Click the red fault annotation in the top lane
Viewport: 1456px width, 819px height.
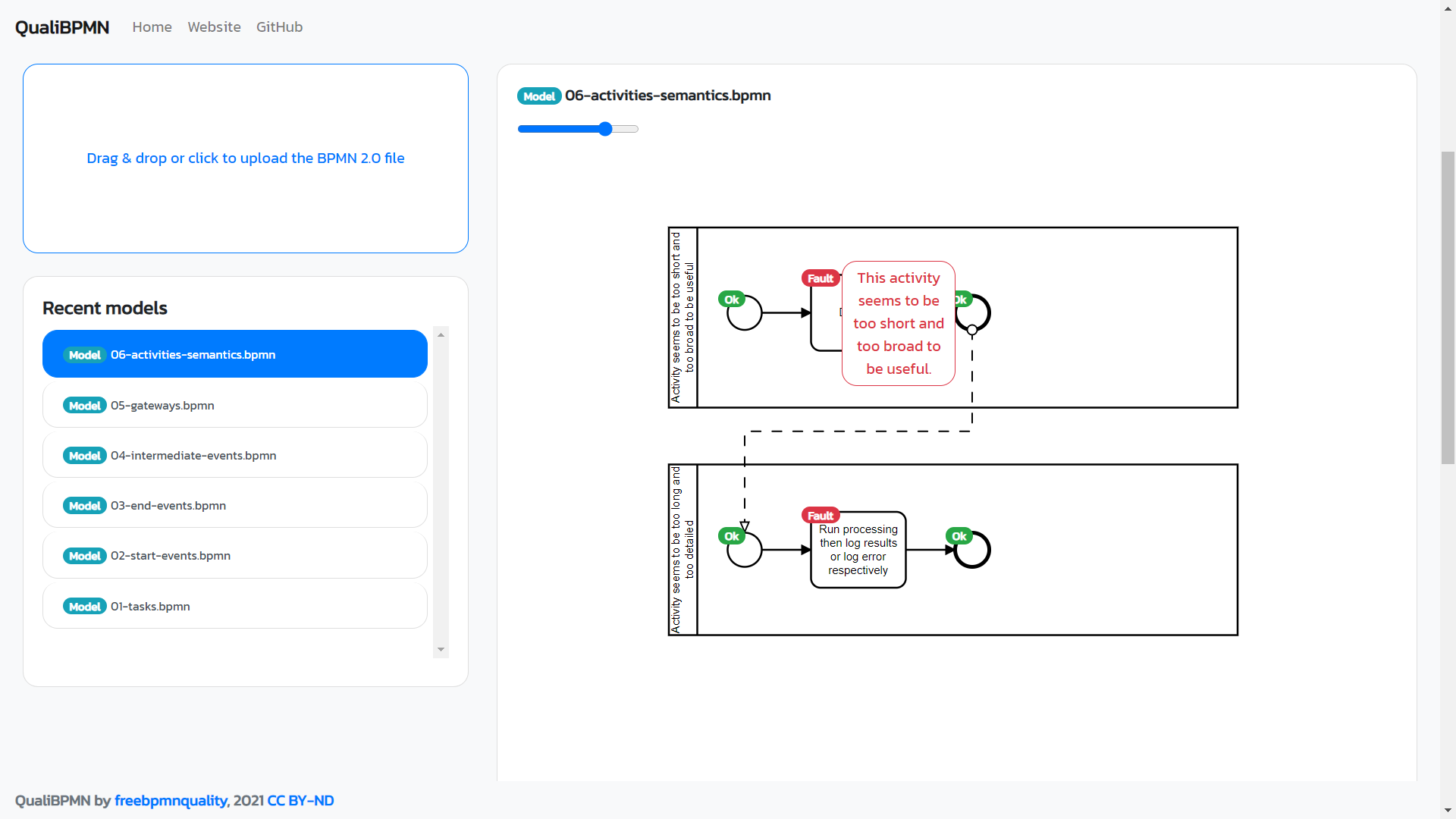[898, 323]
